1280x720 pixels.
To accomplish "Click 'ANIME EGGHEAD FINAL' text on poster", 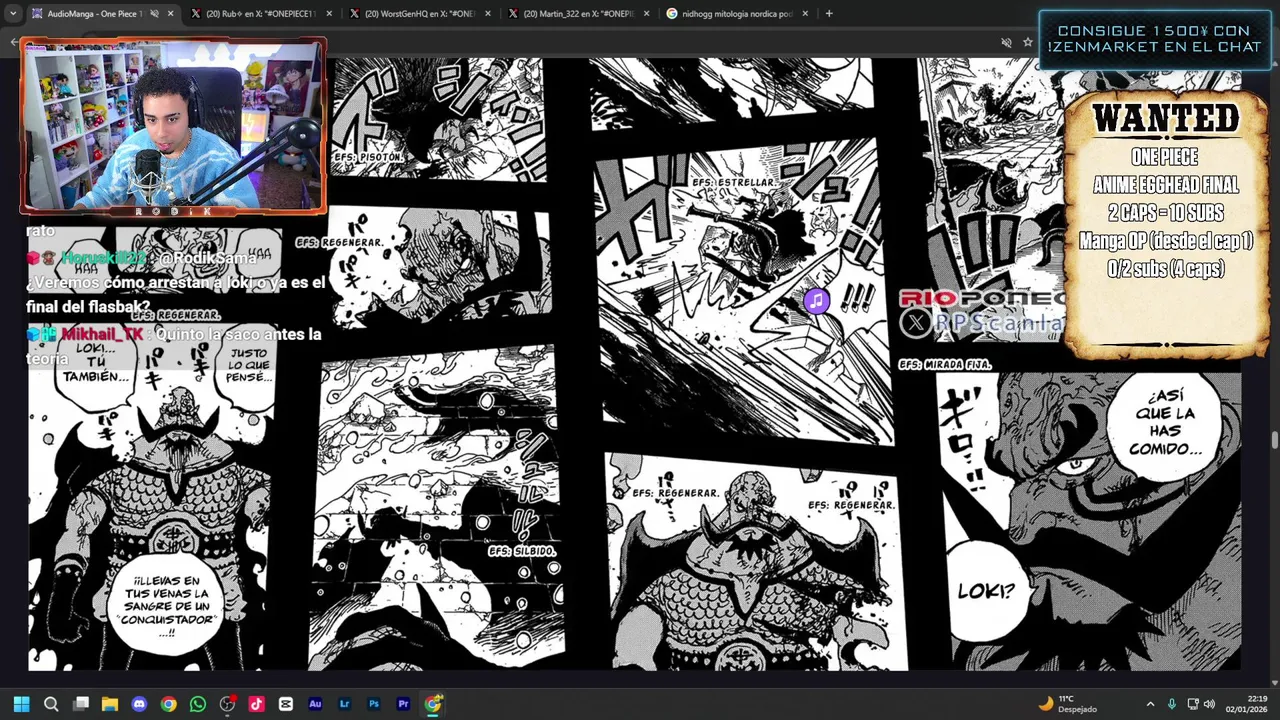I will (x=1166, y=185).
